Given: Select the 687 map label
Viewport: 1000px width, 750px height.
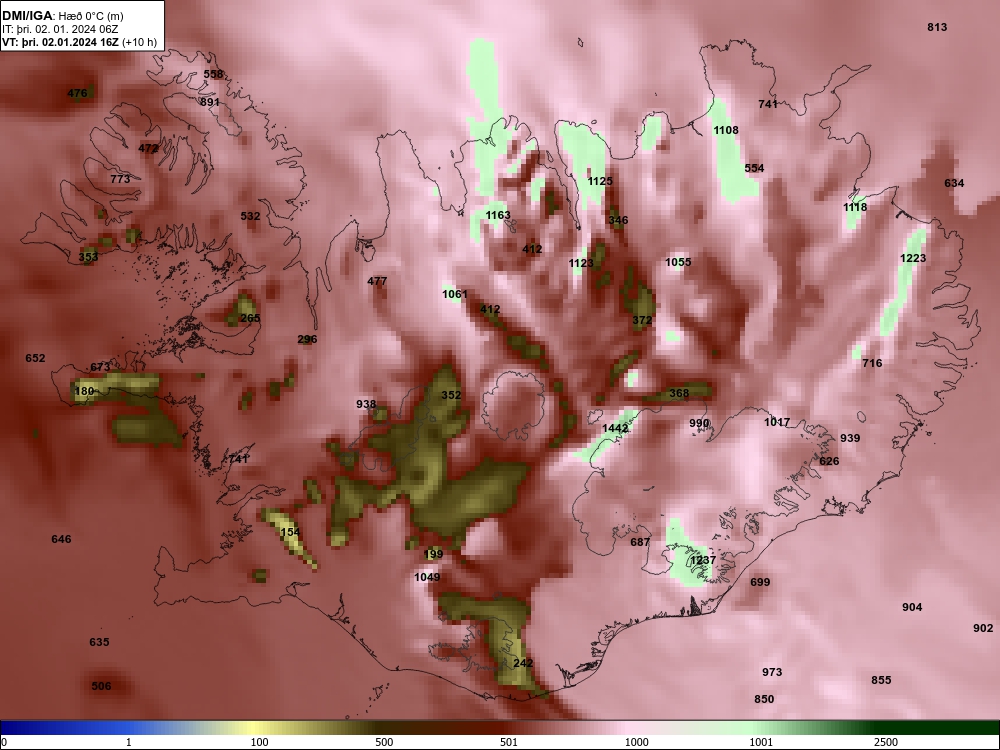Looking at the screenshot, I should (640, 542).
